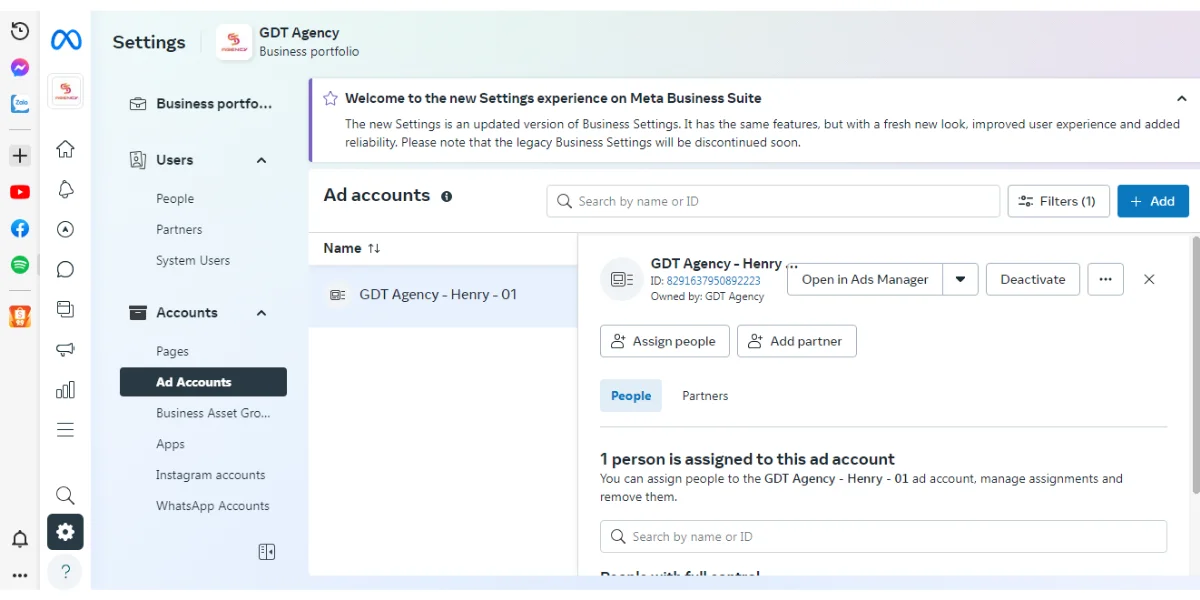Viewport: 1200px width, 600px height.
Task: Click Add partner
Action: (797, 341)
